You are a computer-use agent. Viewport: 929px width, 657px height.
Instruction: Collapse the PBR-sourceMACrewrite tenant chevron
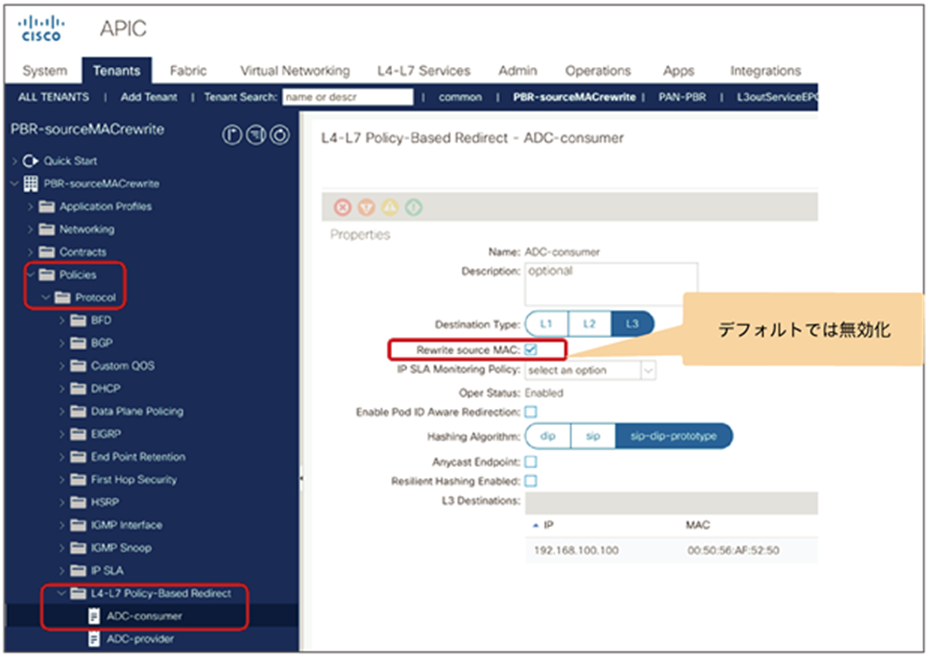(x=15, y=184)
